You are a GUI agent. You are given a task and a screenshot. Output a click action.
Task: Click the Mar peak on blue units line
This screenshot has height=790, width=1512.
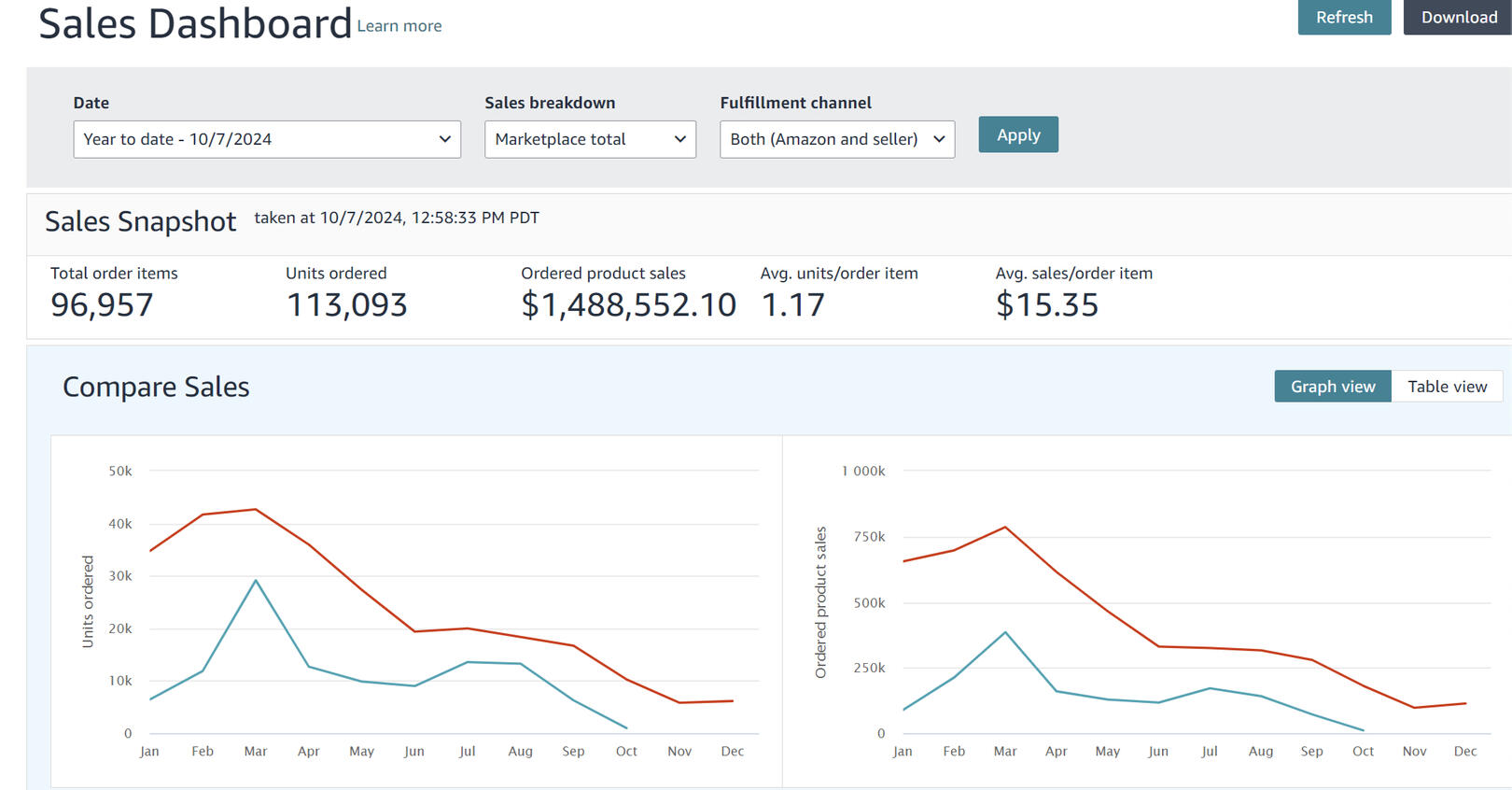click(256, 581)
